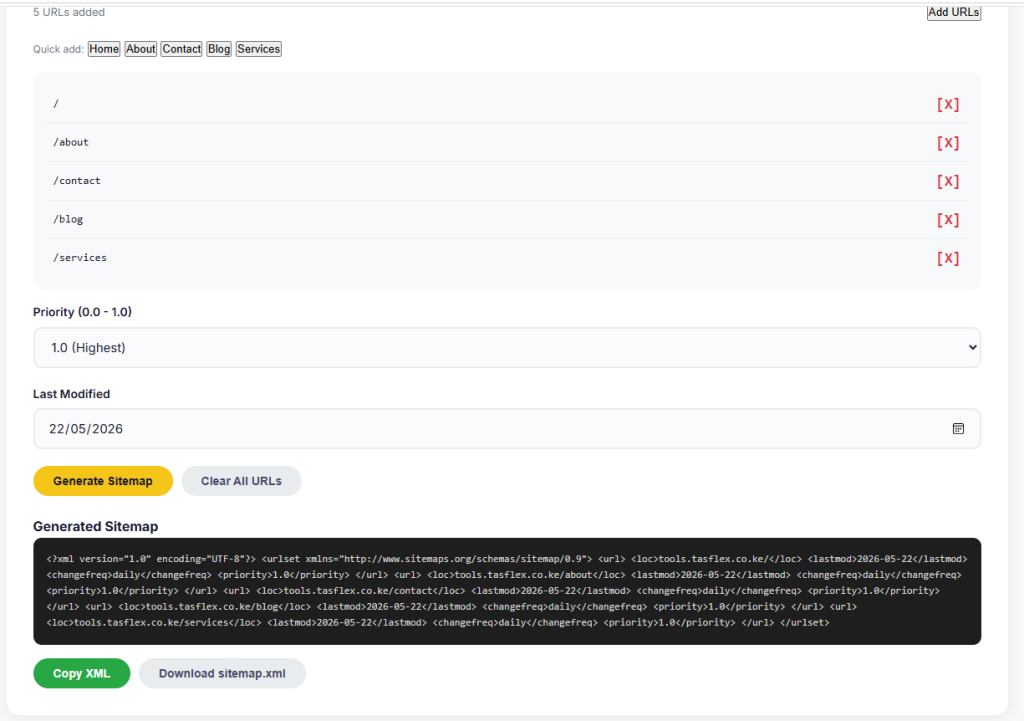1024x721 pixels.
Task: Quick add the Home page
Action: (104, 49)
